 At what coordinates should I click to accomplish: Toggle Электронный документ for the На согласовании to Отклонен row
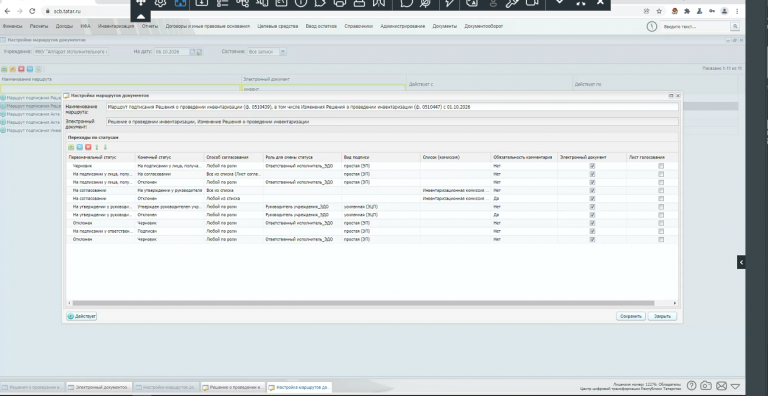(x=592, y=198)
